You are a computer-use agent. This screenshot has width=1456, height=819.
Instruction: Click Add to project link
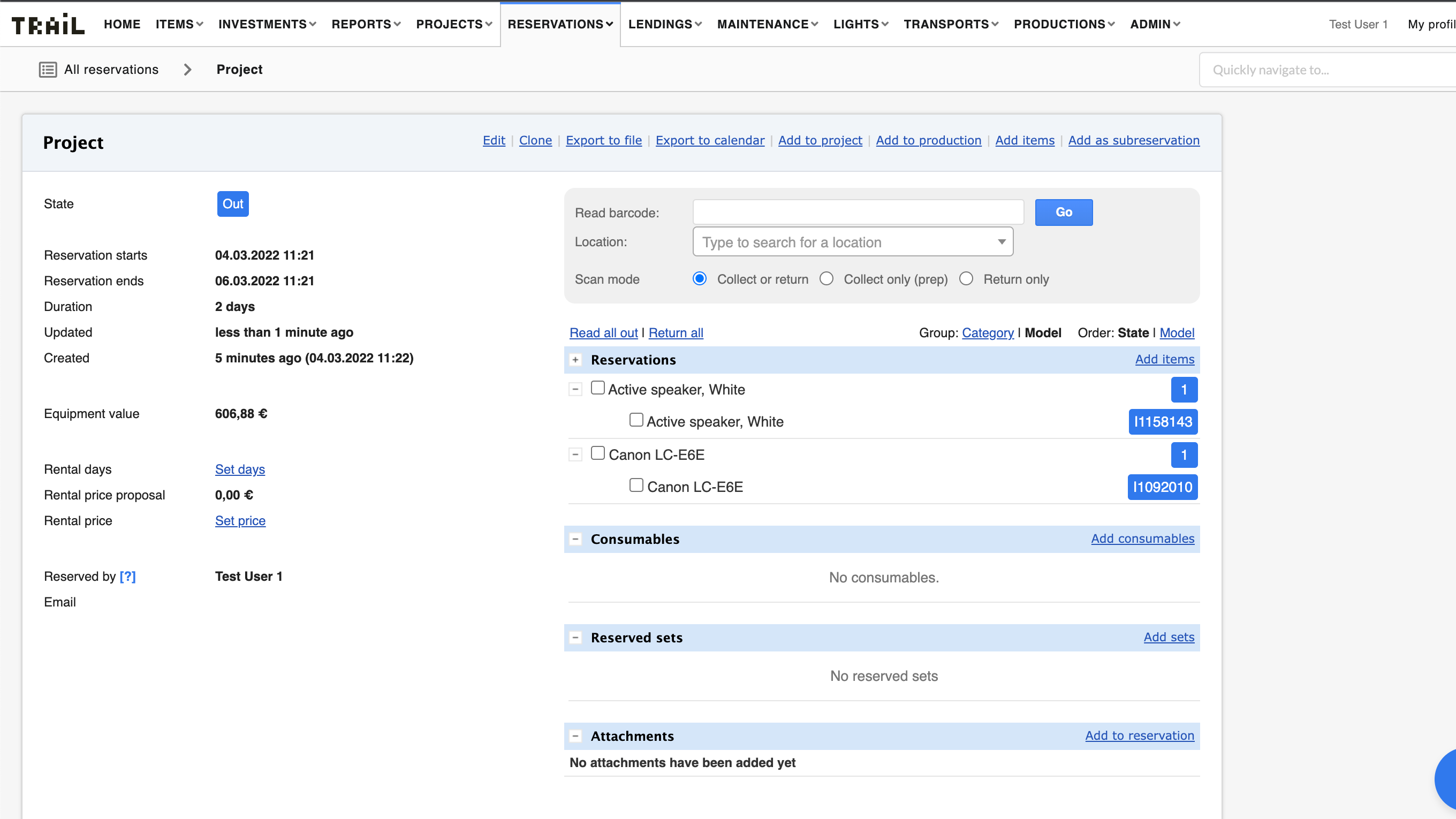coord(820,140)
